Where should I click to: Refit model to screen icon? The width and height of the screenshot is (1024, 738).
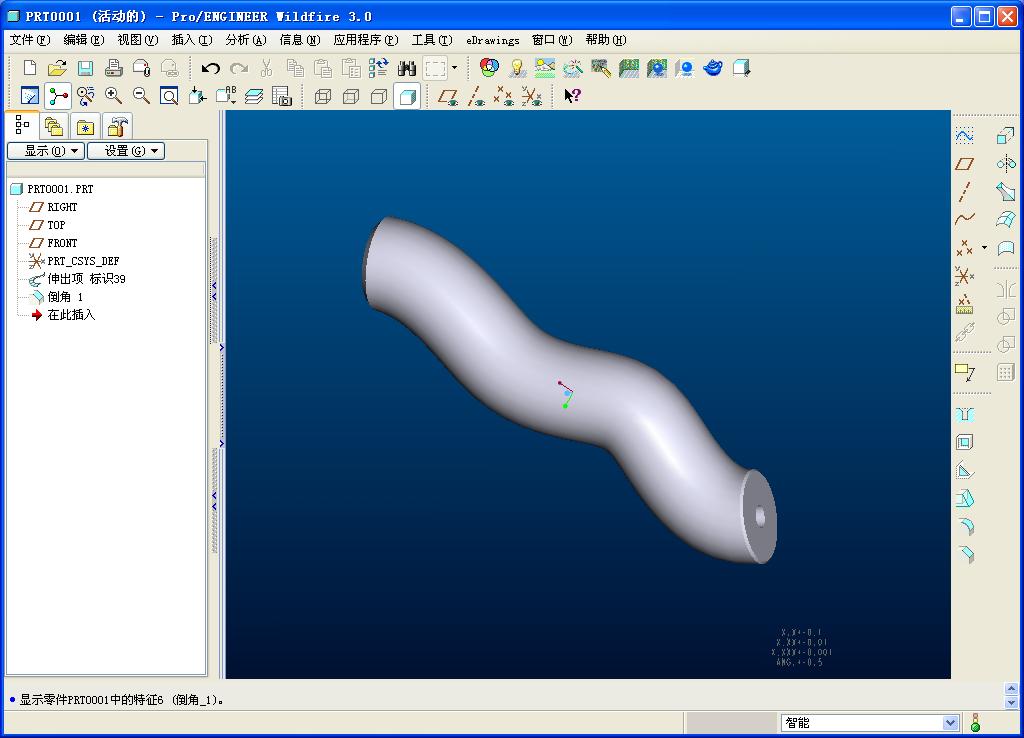169,96
